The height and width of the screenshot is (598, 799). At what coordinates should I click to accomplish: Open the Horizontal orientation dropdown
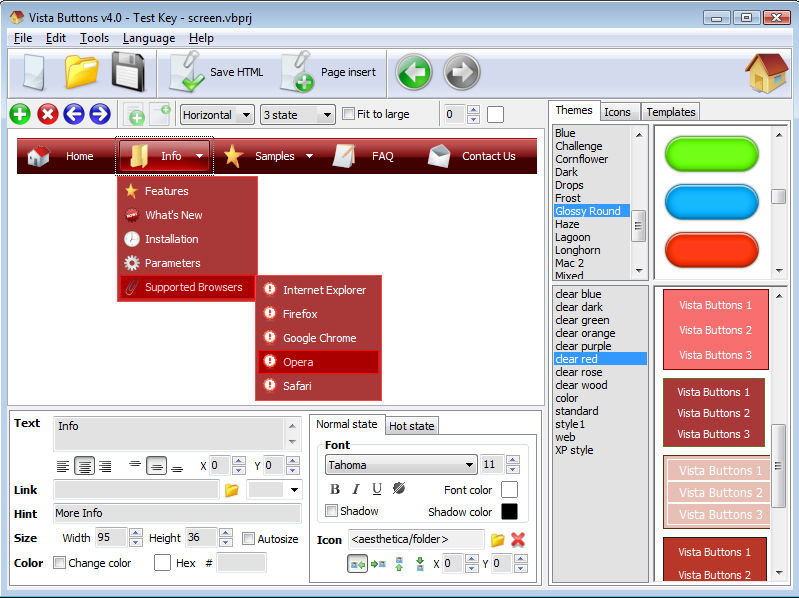[217, 115]
